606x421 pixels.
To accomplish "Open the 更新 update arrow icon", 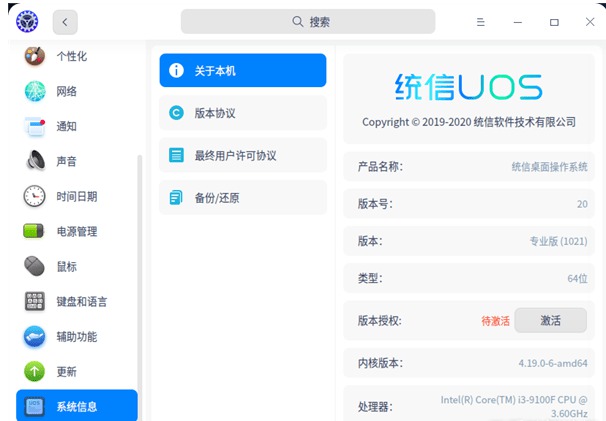I will point(34,372).
